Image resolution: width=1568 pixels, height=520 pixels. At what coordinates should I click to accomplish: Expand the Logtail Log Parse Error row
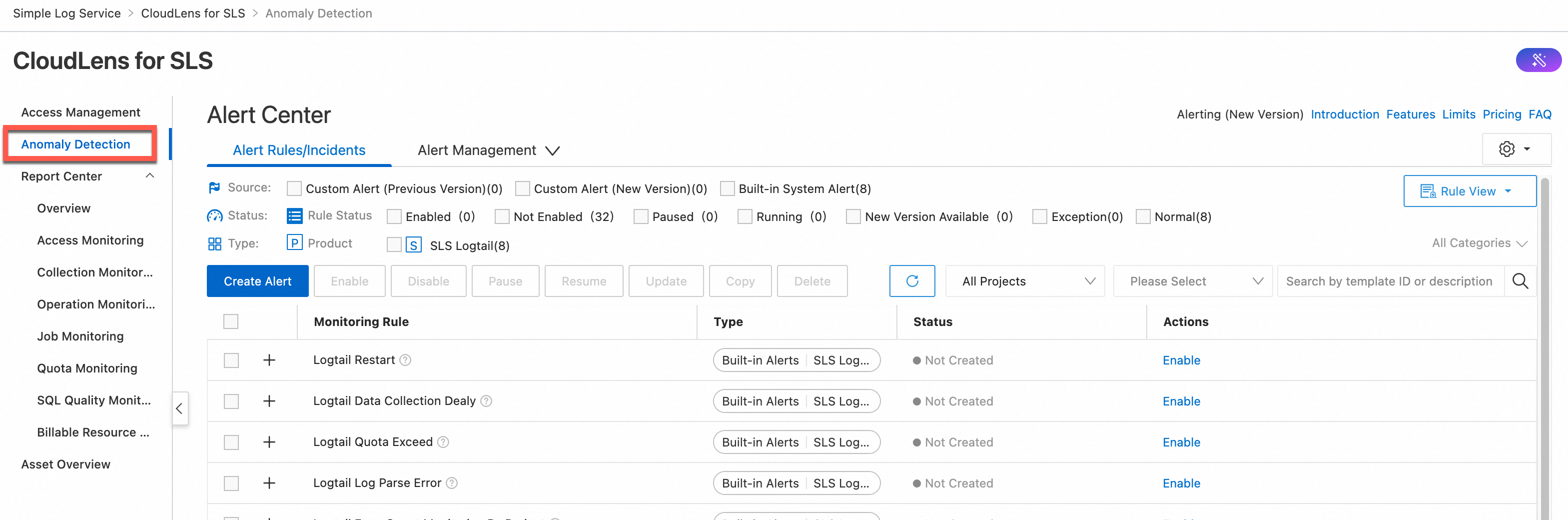pos(269,483)
